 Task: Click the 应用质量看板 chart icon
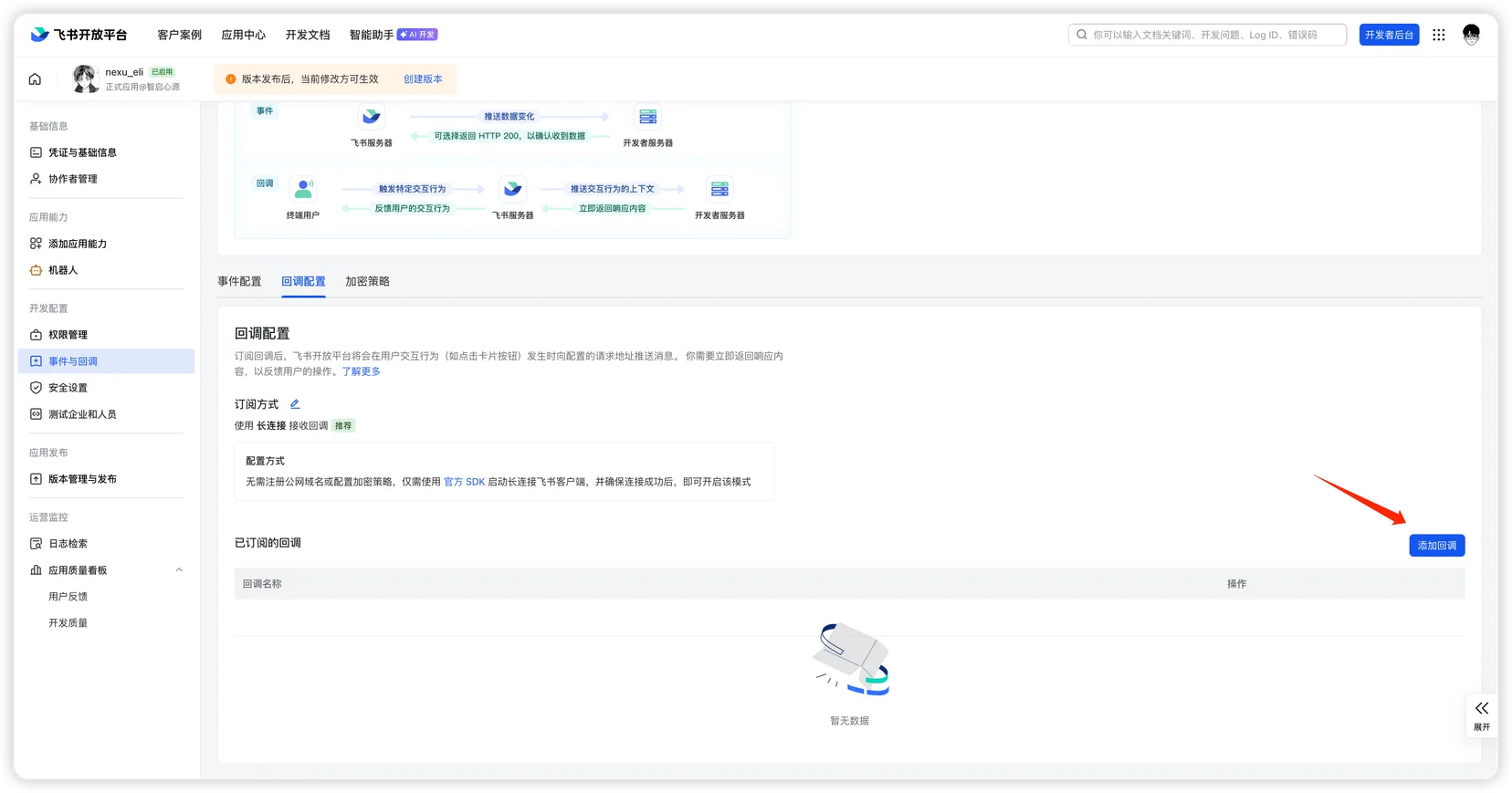[36, 570]
